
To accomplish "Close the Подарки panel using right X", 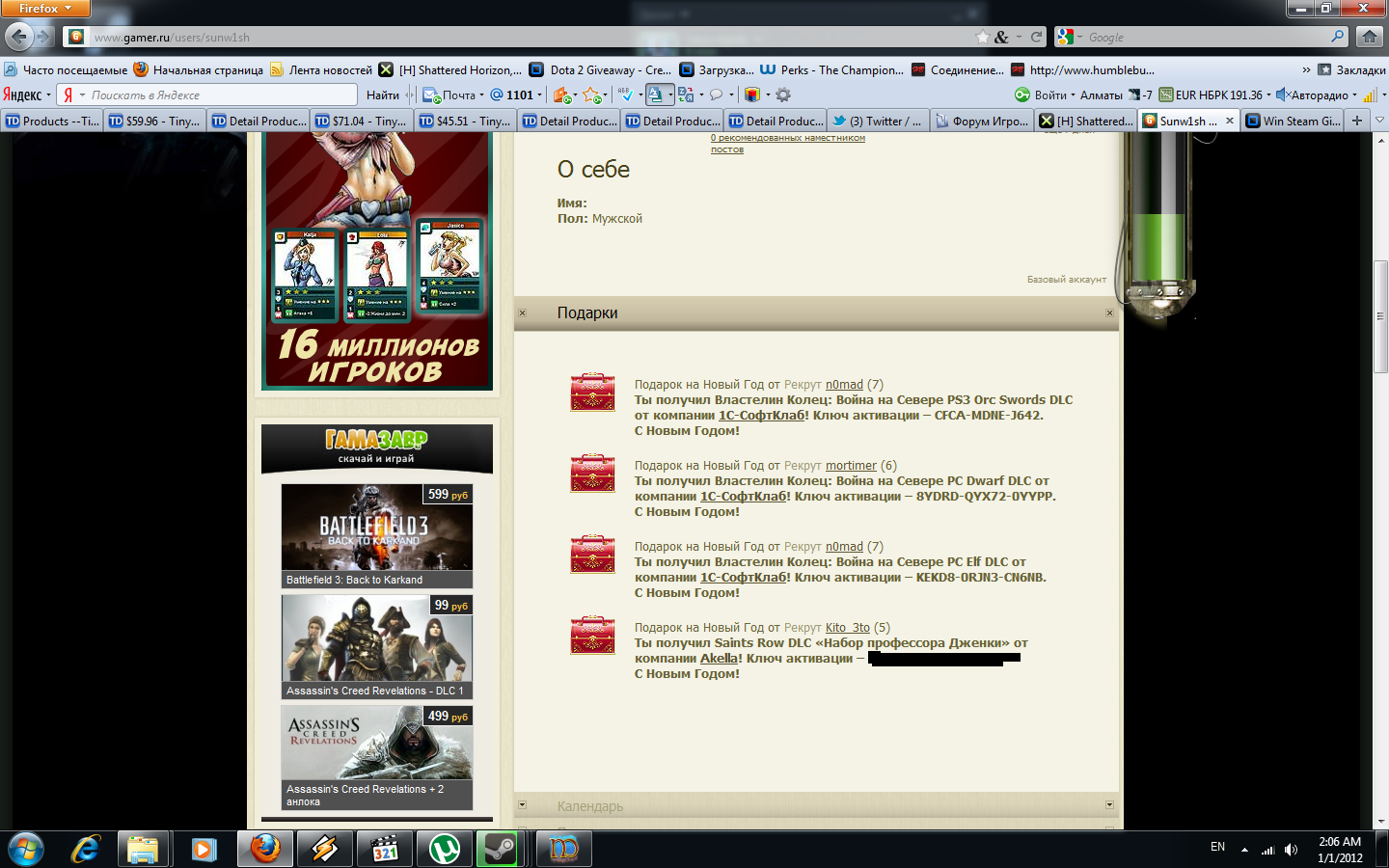I will [1109, 312].
